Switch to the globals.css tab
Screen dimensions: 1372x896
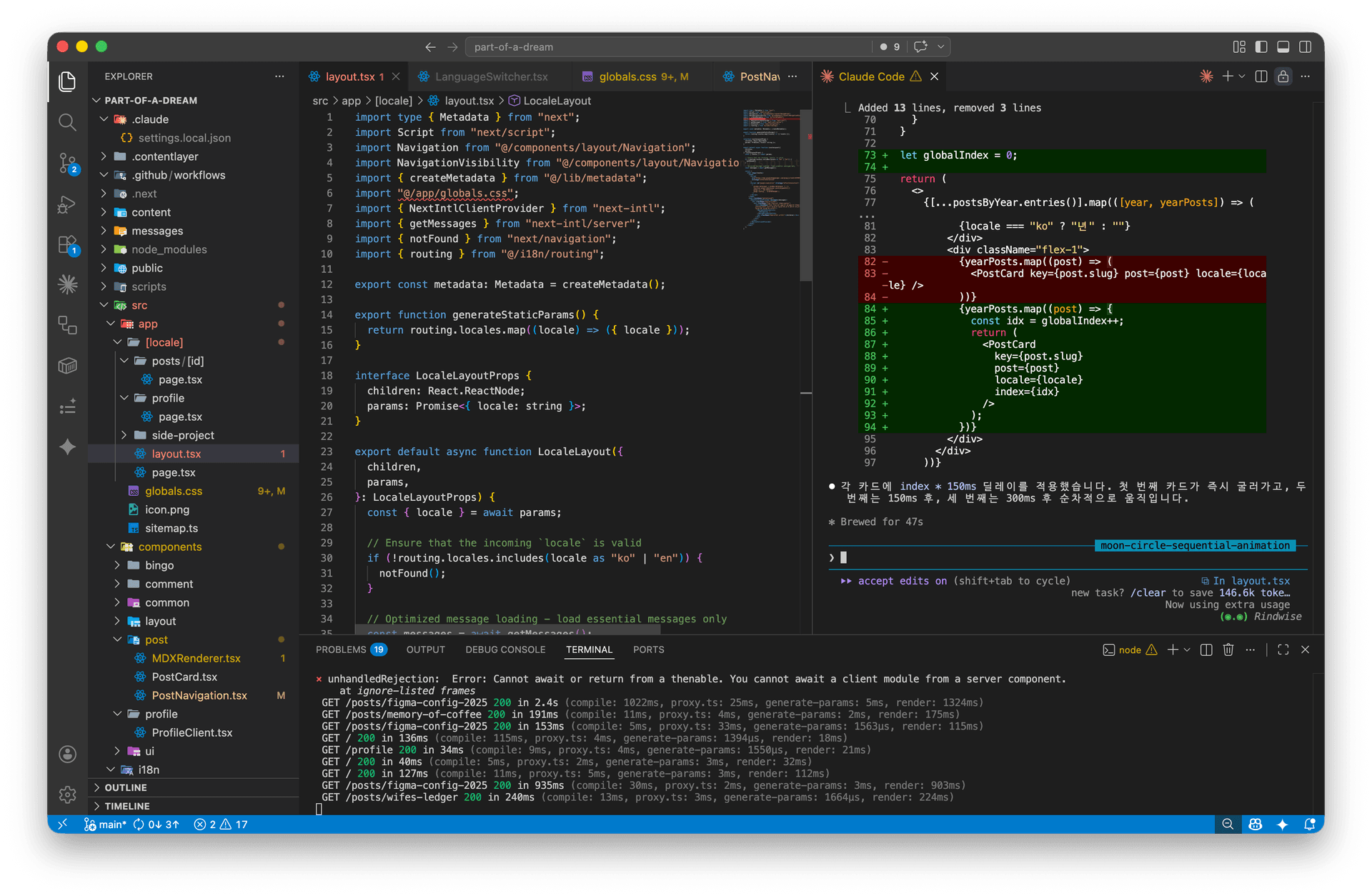[627, 76]
